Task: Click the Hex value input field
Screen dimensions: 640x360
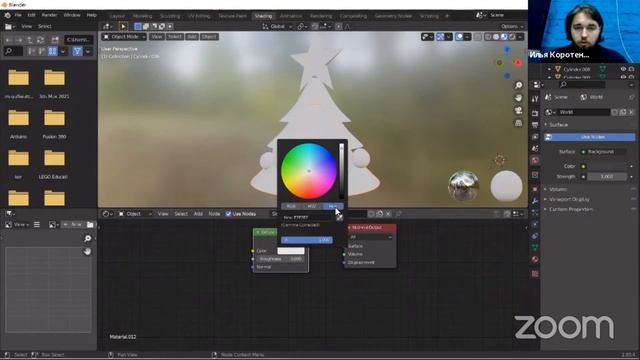Action: 307,218
